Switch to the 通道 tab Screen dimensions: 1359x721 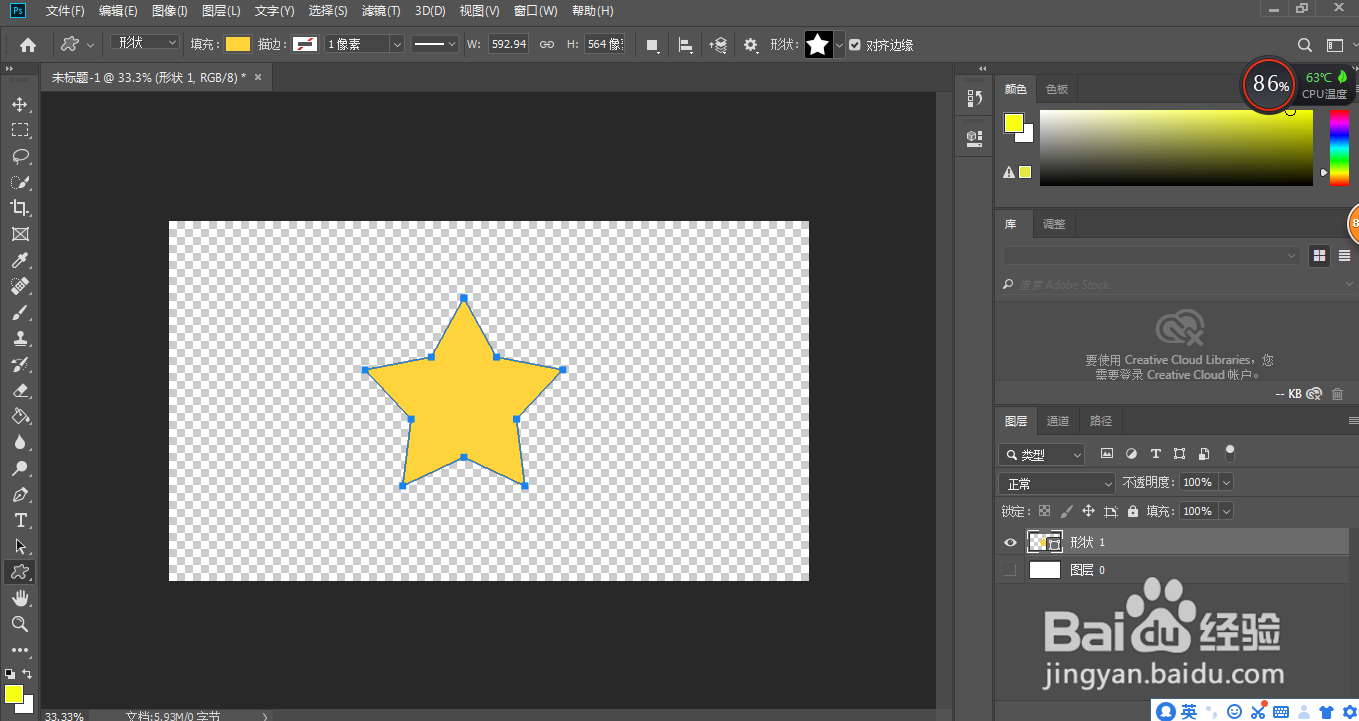1058,421
